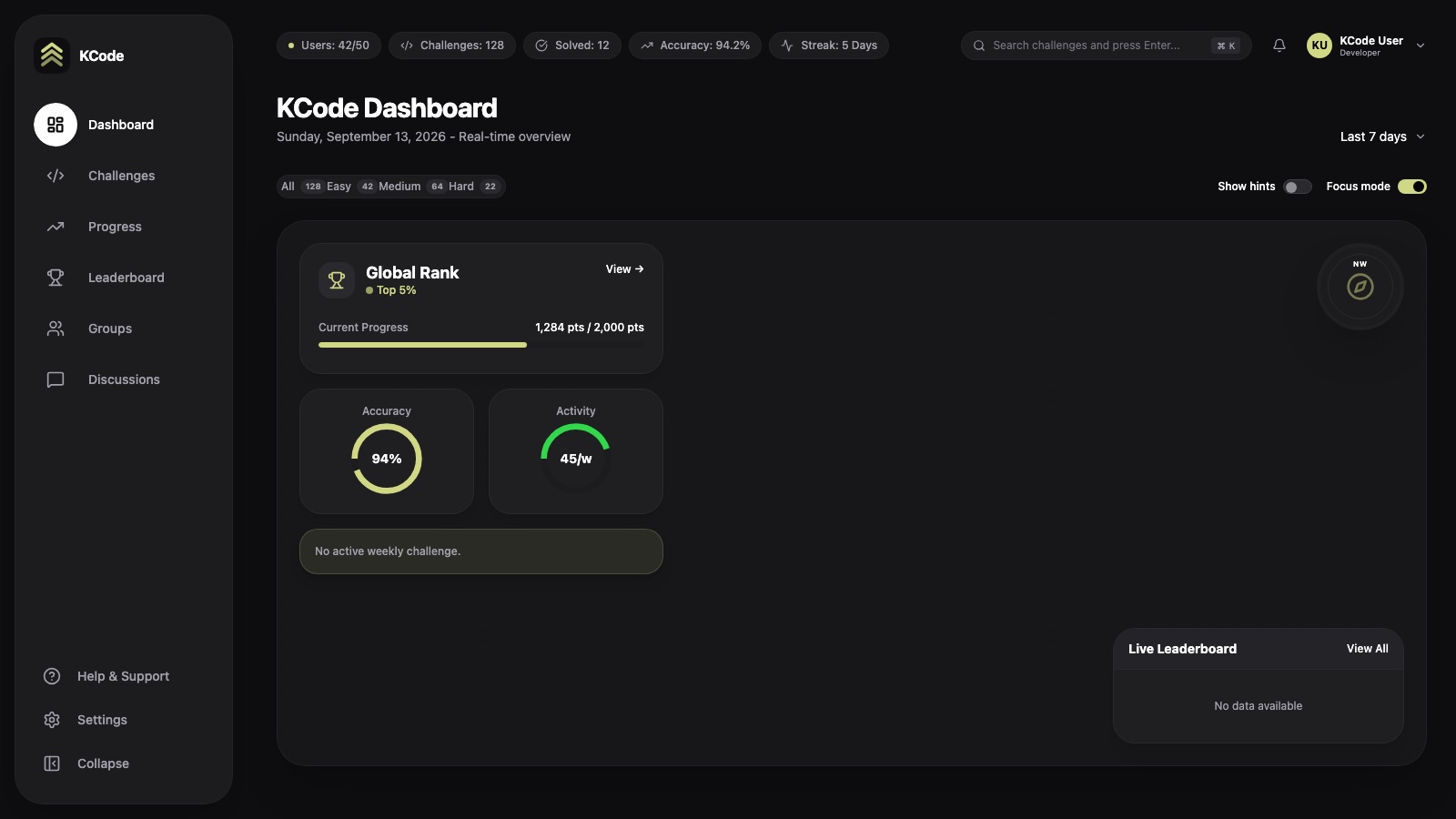
Task: Click the compass NW navigation widget
Action: coord(1360,287)
